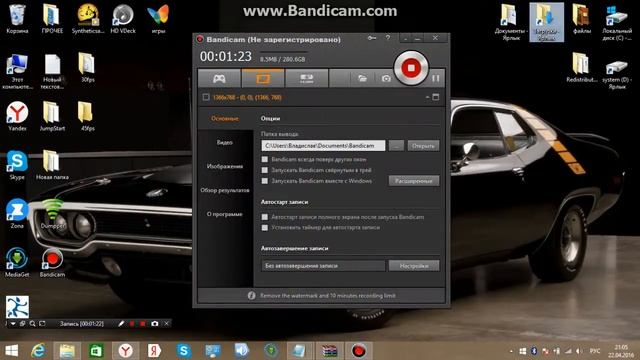Click magnifier icon on recording mini bar

(x=32, y=324)
